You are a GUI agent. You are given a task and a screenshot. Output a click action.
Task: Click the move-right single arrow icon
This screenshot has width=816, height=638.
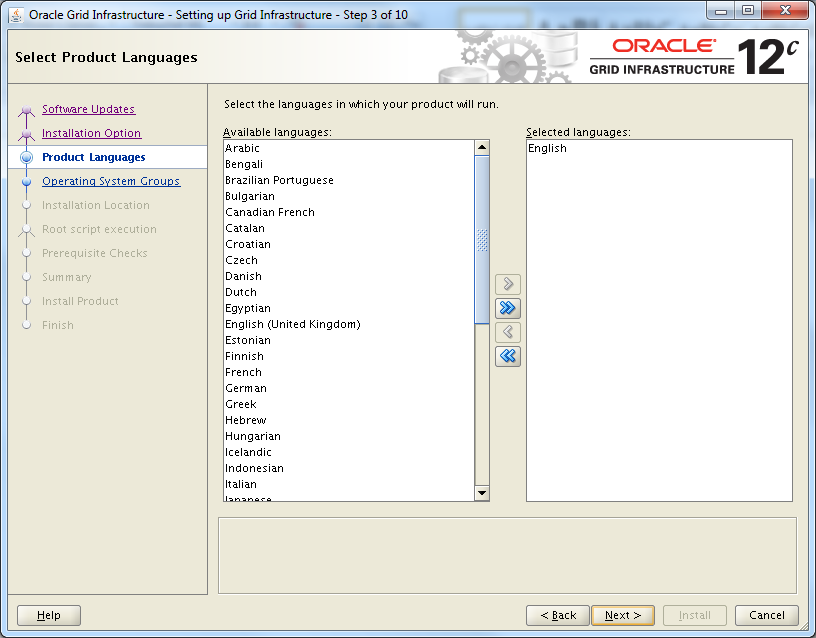tap(507, 284)
